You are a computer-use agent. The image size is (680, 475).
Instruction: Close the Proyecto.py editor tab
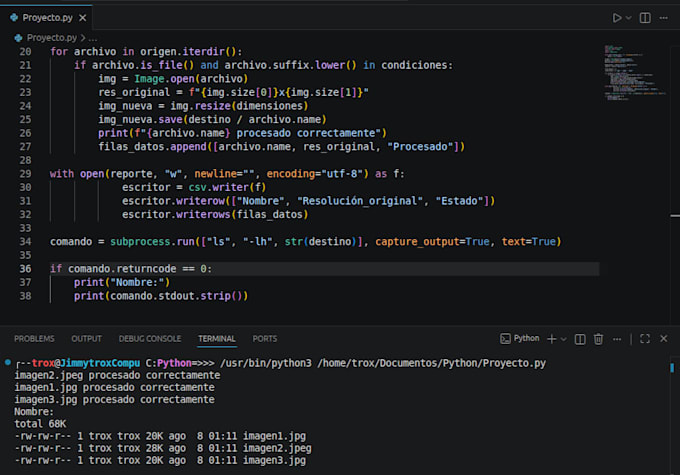[82, 18]
